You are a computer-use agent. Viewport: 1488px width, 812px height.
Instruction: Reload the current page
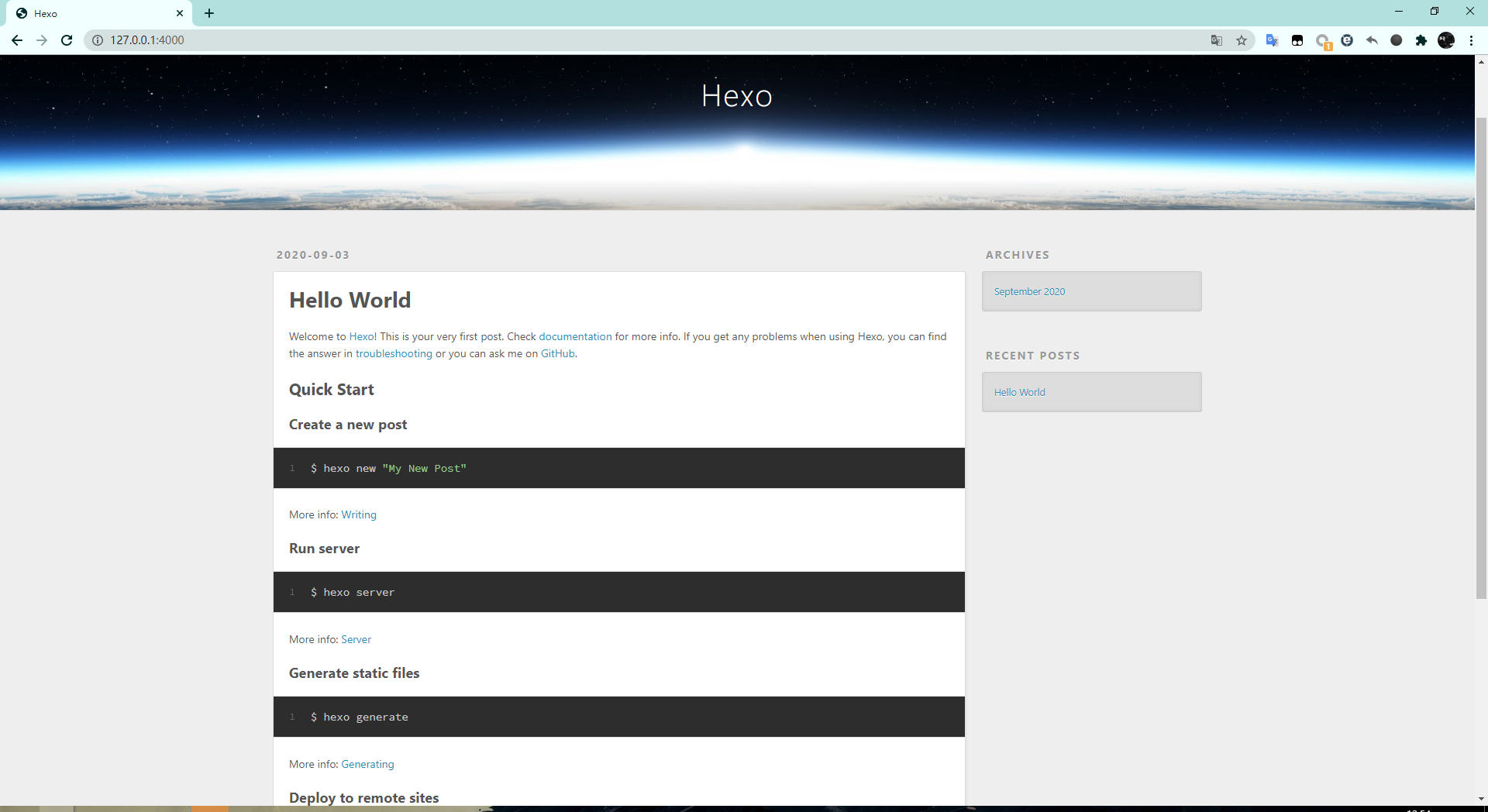click(x=67, y=40)
